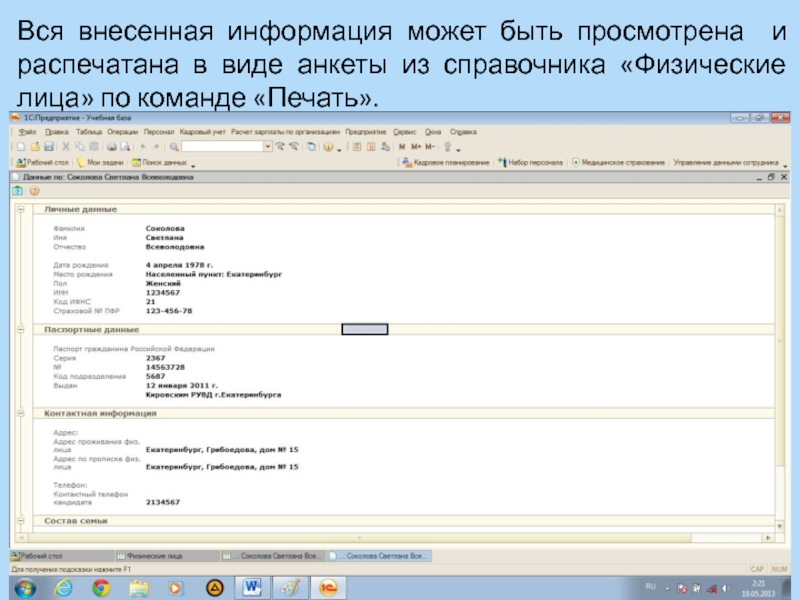Open the Файл menu

click(27, 131)
